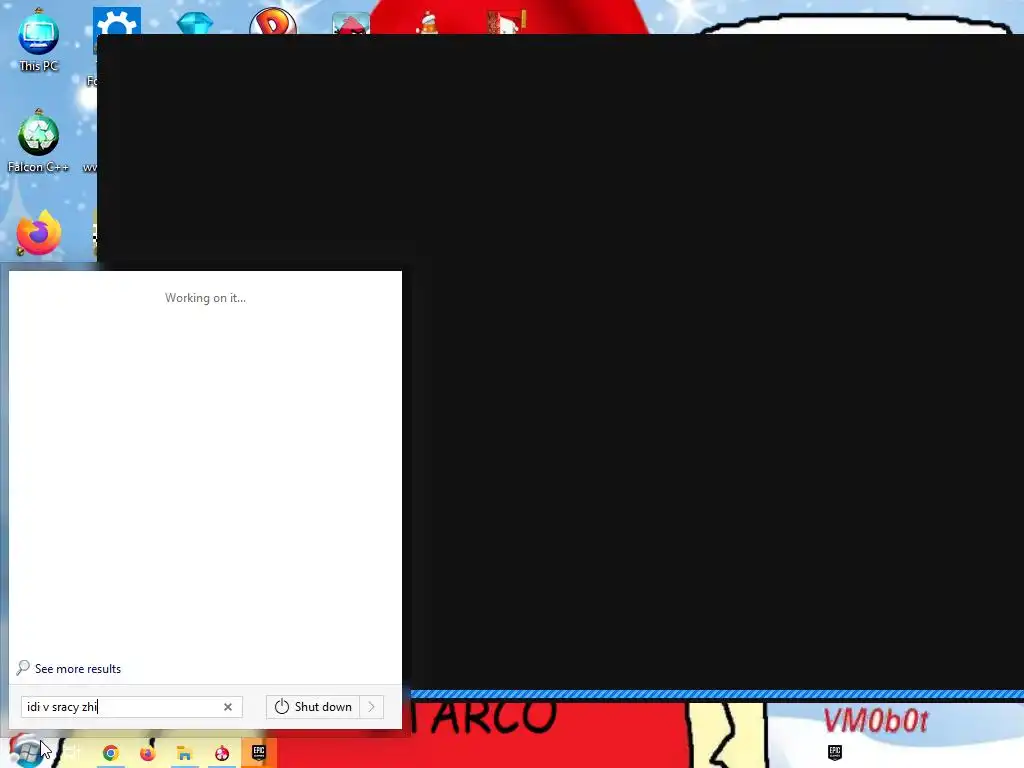Open the blue gear desktop icon

(117, 20)
